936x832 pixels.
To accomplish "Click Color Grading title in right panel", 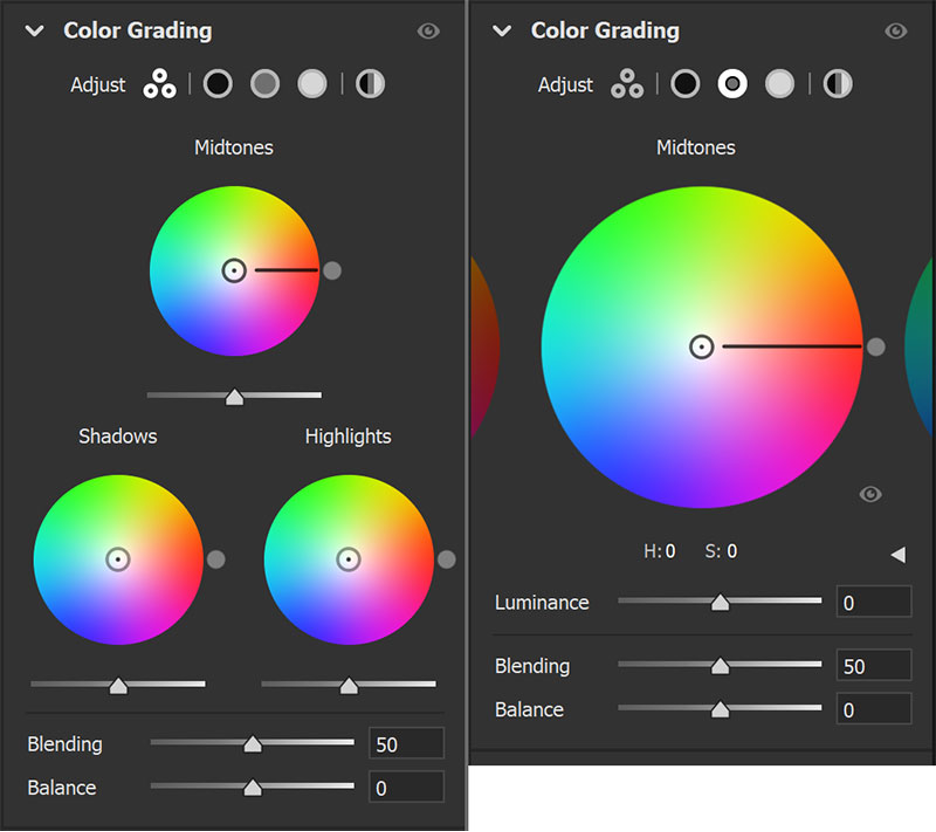I will click(x=605, y=31).
